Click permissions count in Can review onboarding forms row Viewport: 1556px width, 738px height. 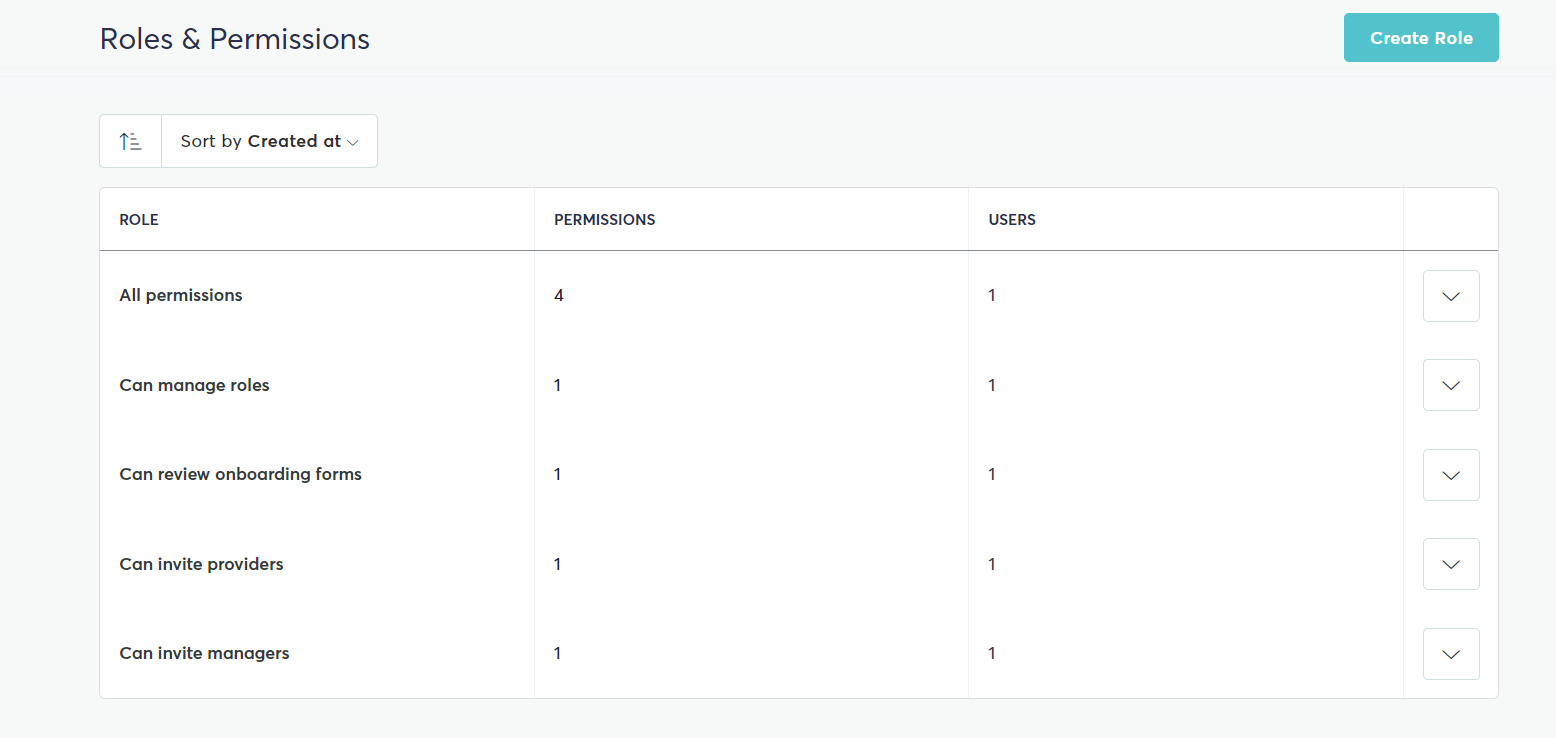click(x=558, y=474)
